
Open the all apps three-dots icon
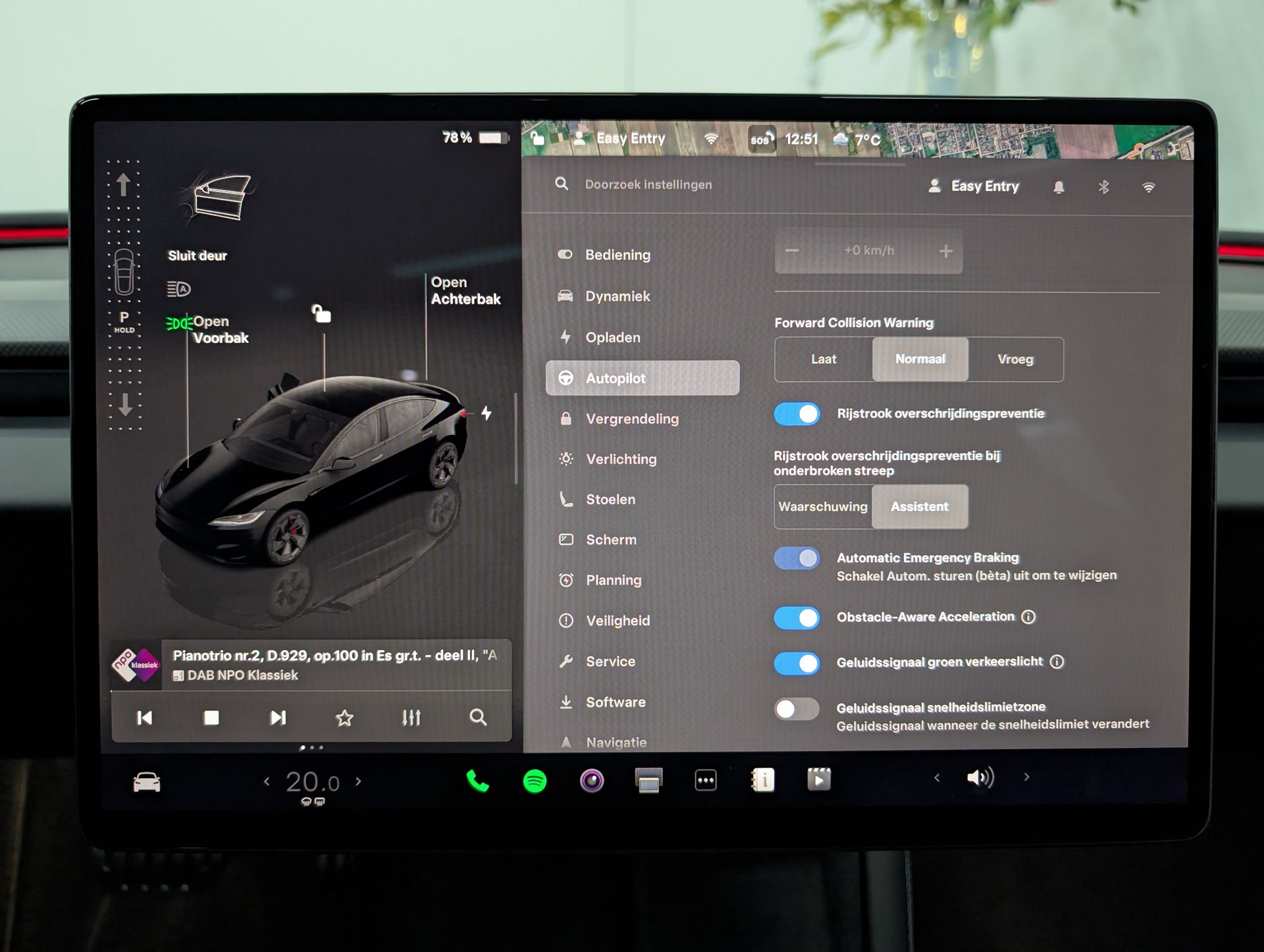point(706,781)
